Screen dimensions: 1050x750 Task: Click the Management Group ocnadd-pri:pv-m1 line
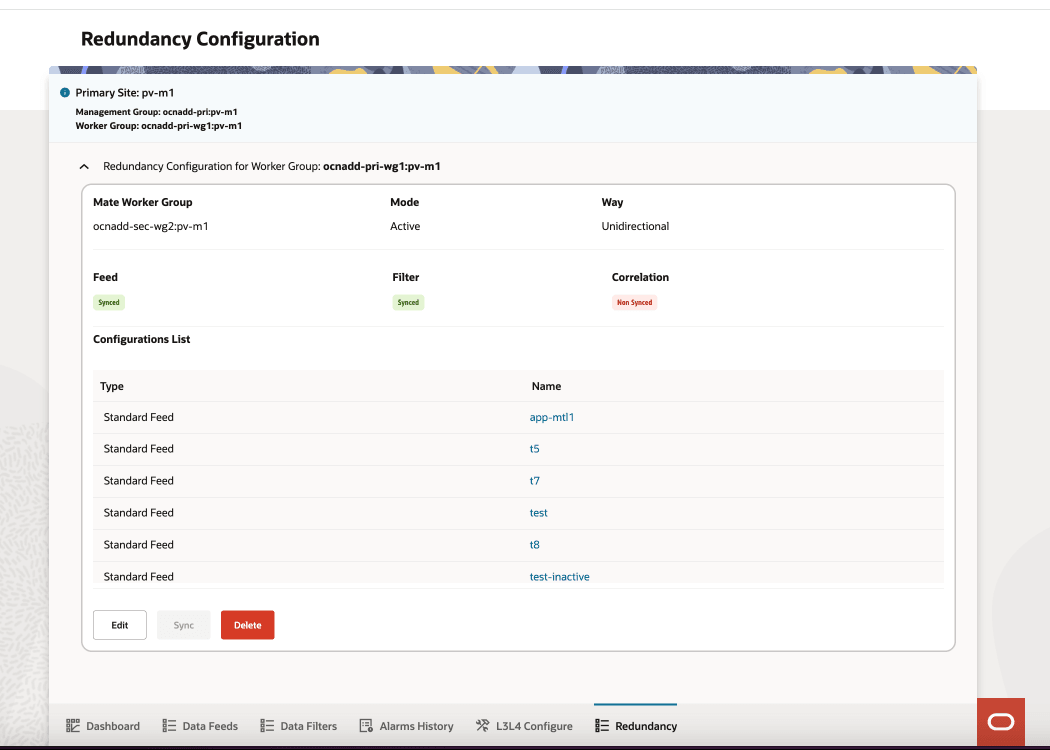tap(156, 112)
